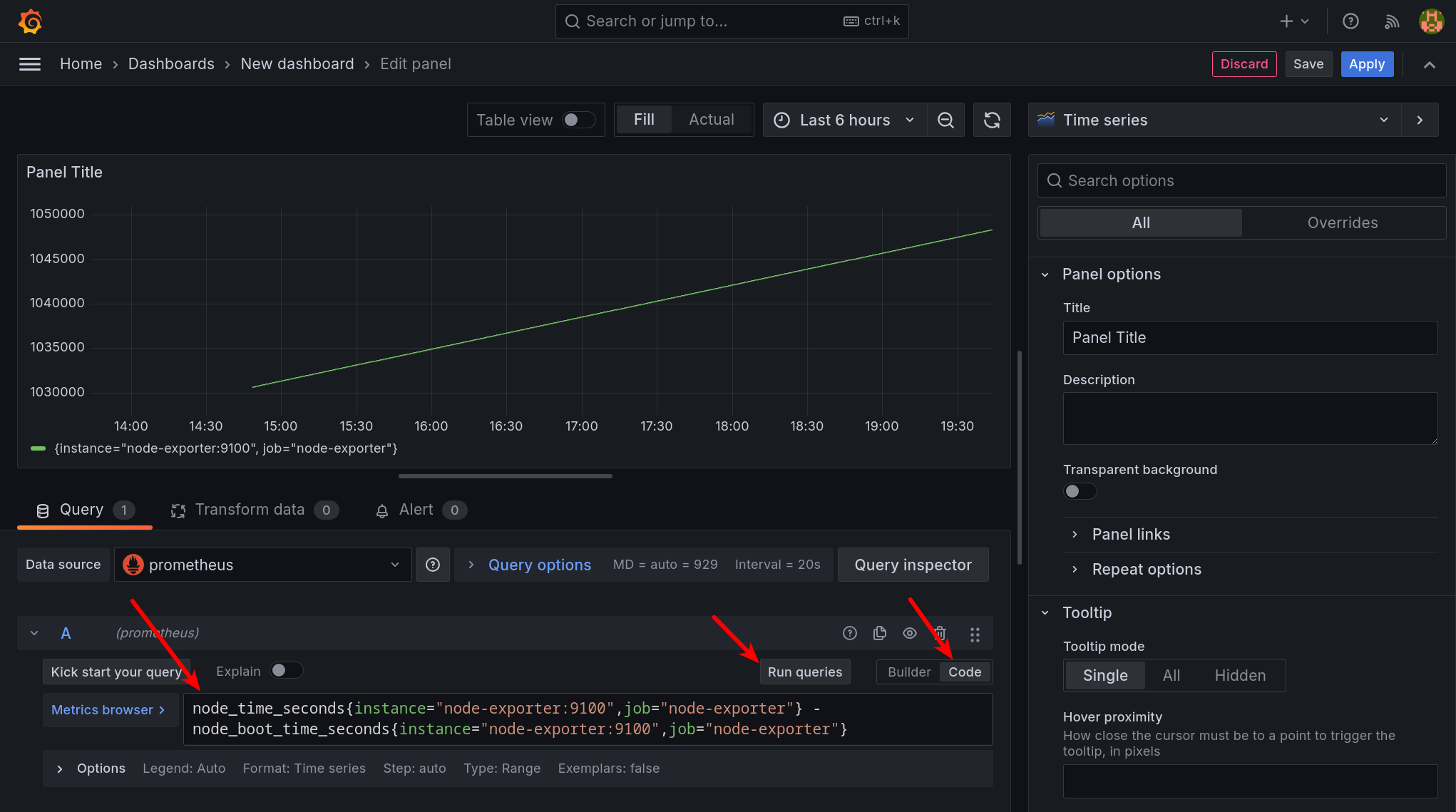Click the keyboard shortcut ctrl+k hint
This screenshot has height=812, width=1456.
[872, 21]
